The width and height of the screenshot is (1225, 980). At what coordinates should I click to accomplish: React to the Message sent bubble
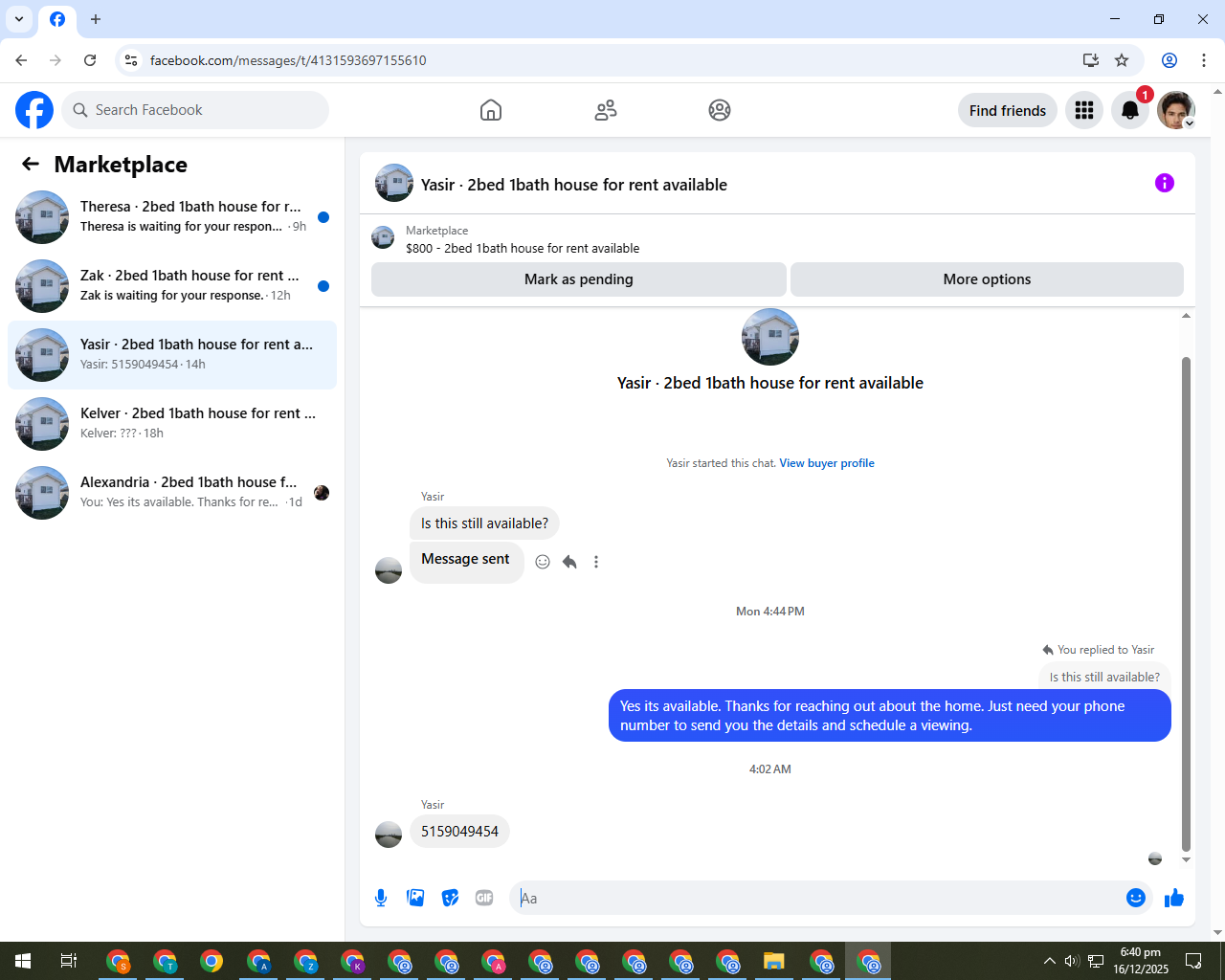543,562
